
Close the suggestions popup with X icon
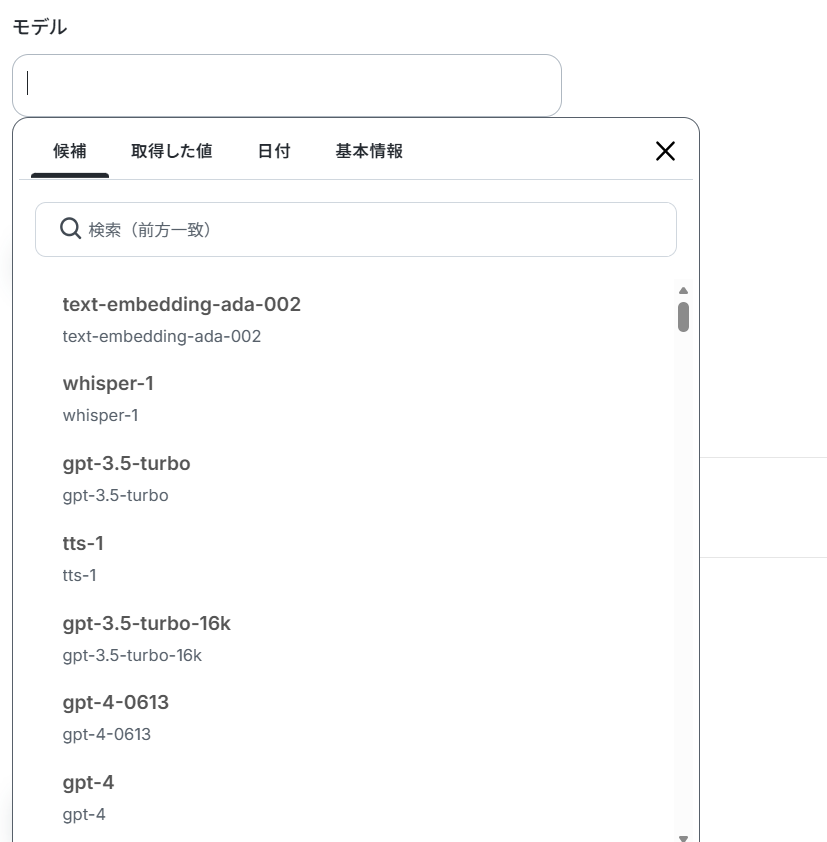coord(665,151)
